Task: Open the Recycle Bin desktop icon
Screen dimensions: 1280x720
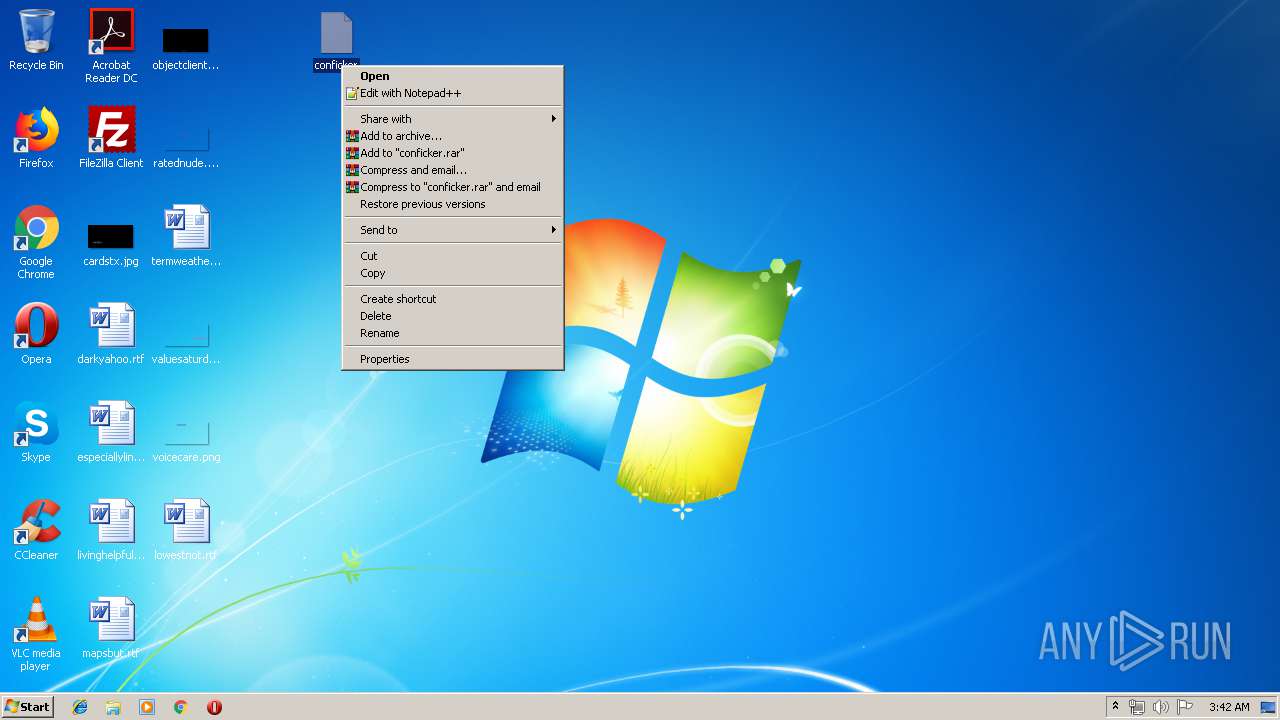Action: tap(36, 40)
